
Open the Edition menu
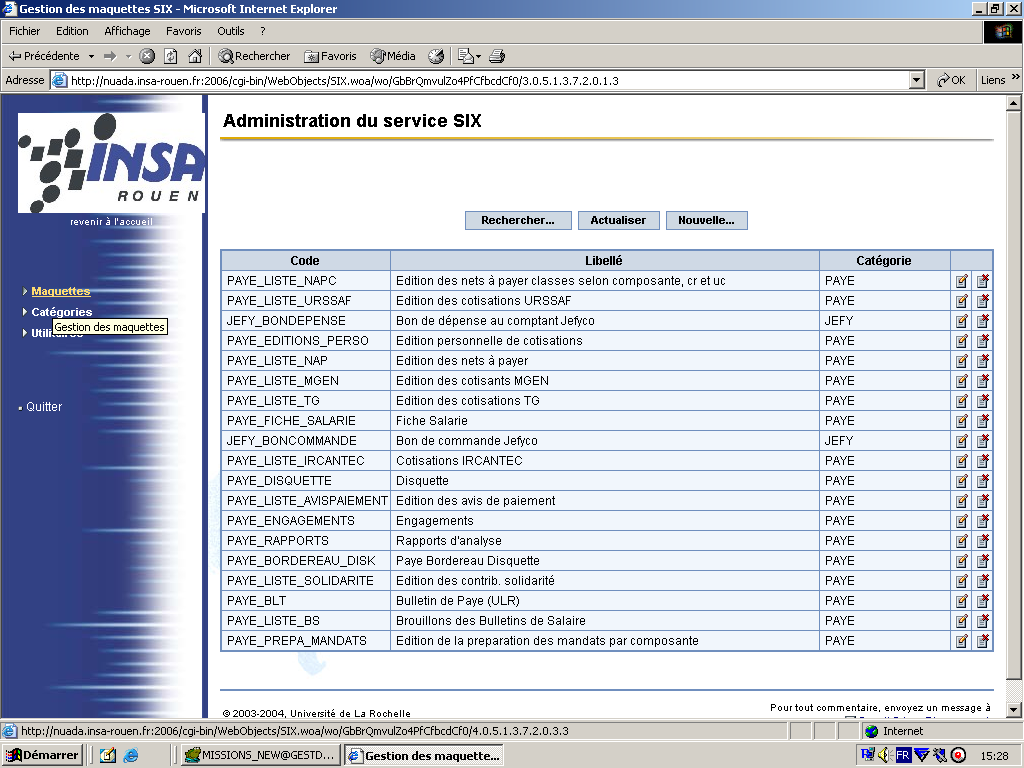pos(72,31)
